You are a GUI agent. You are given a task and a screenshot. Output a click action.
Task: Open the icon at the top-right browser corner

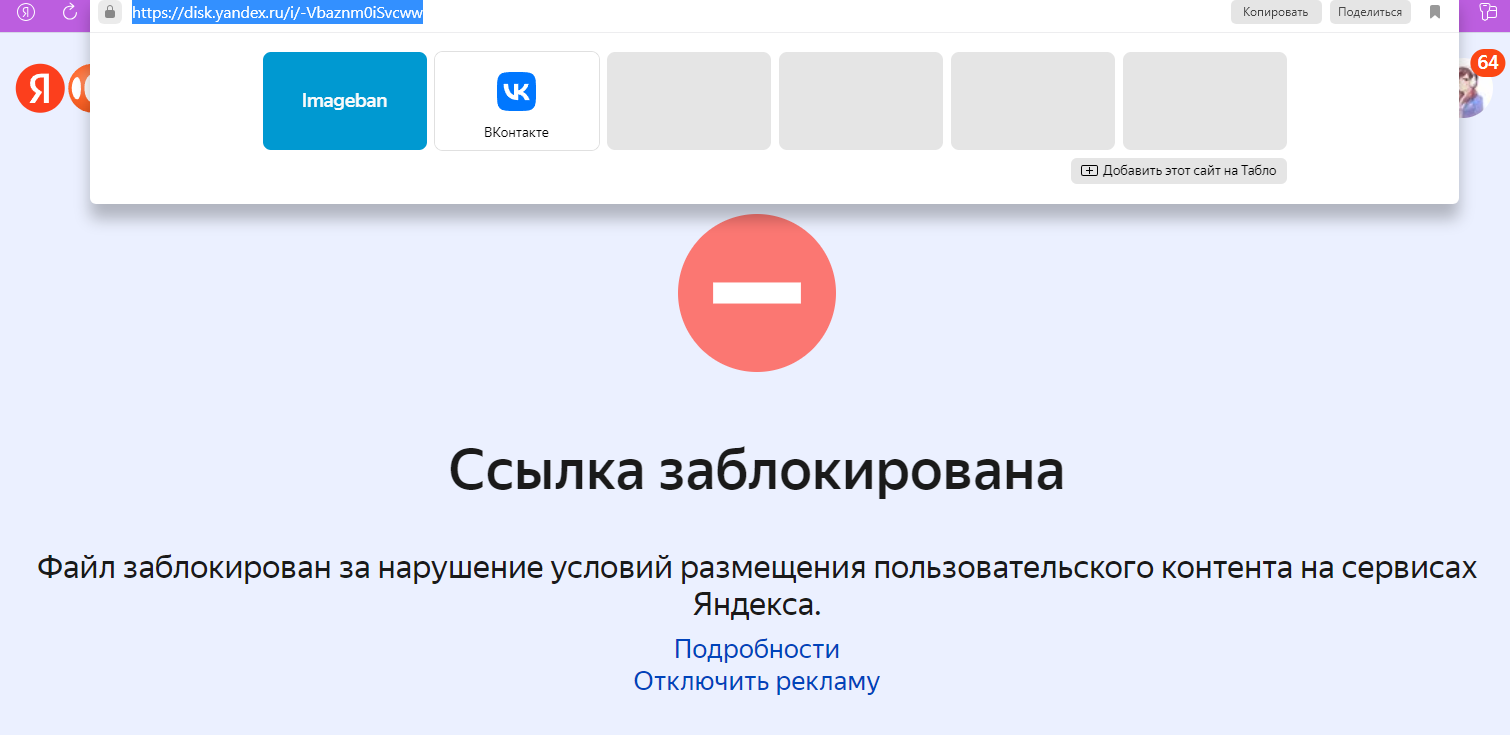pos(1490,12)
